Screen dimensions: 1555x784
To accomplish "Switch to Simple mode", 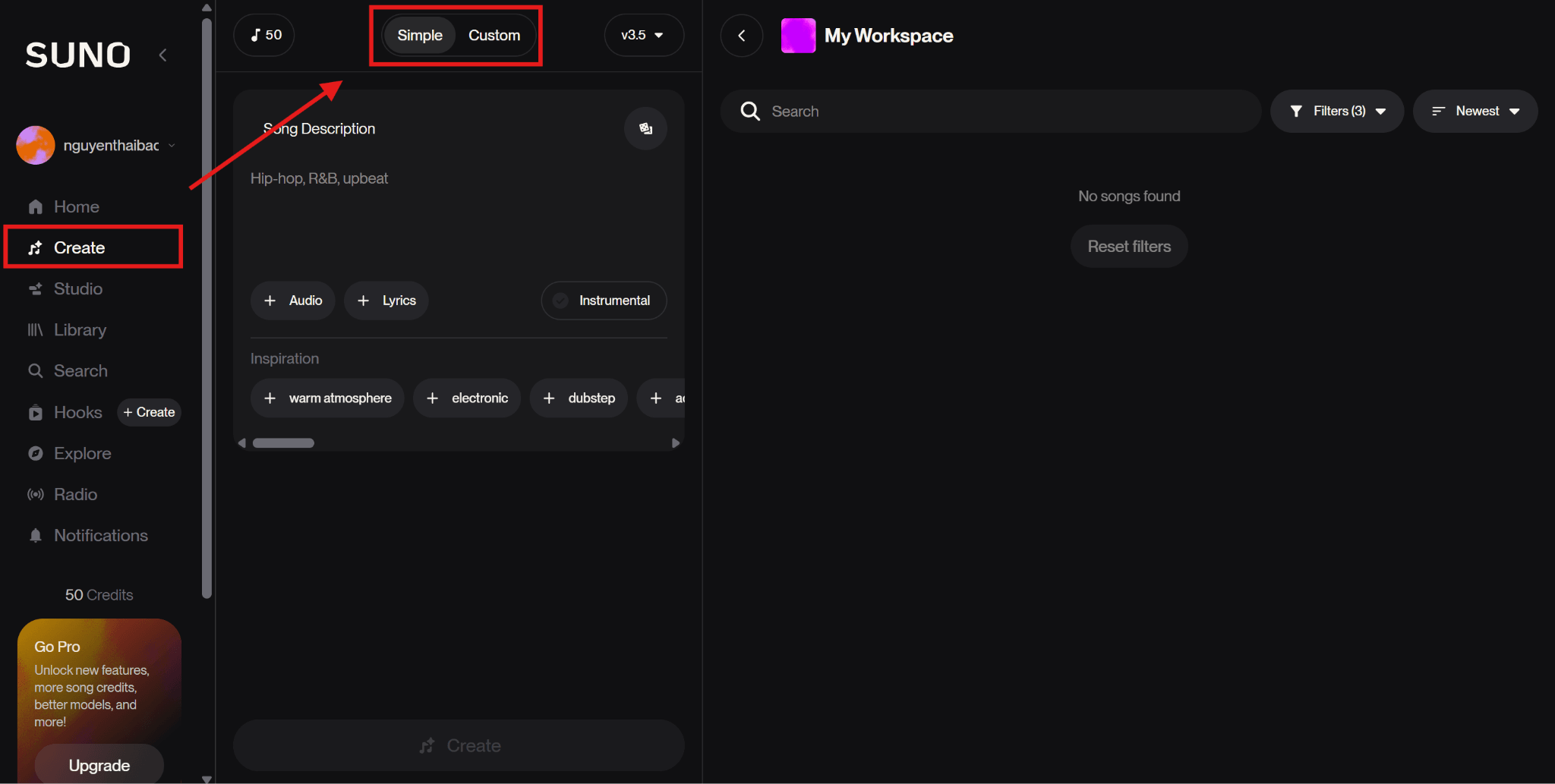I will click(420, 35).
